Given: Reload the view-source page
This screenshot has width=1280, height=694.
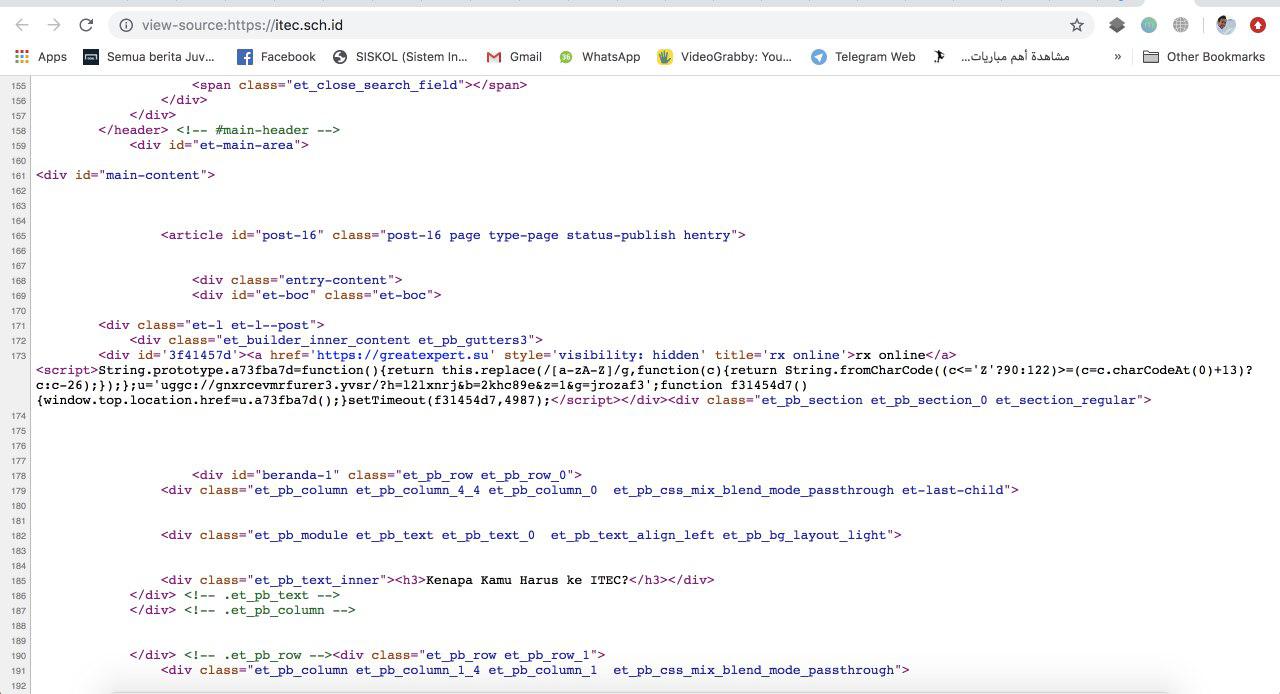Looking at the screenshot, I should pos(86,25).
